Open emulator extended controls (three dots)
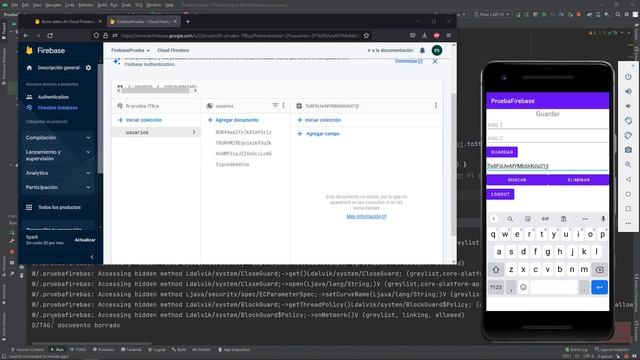Image resolution: width=640 pixels, height=360 pixels. 628,223
